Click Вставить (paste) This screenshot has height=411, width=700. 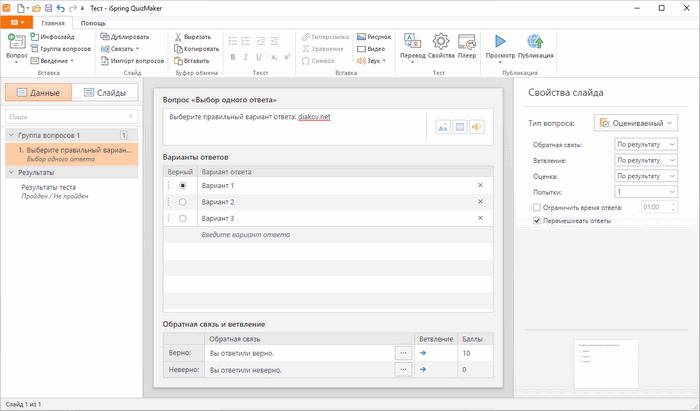[192, 61]
